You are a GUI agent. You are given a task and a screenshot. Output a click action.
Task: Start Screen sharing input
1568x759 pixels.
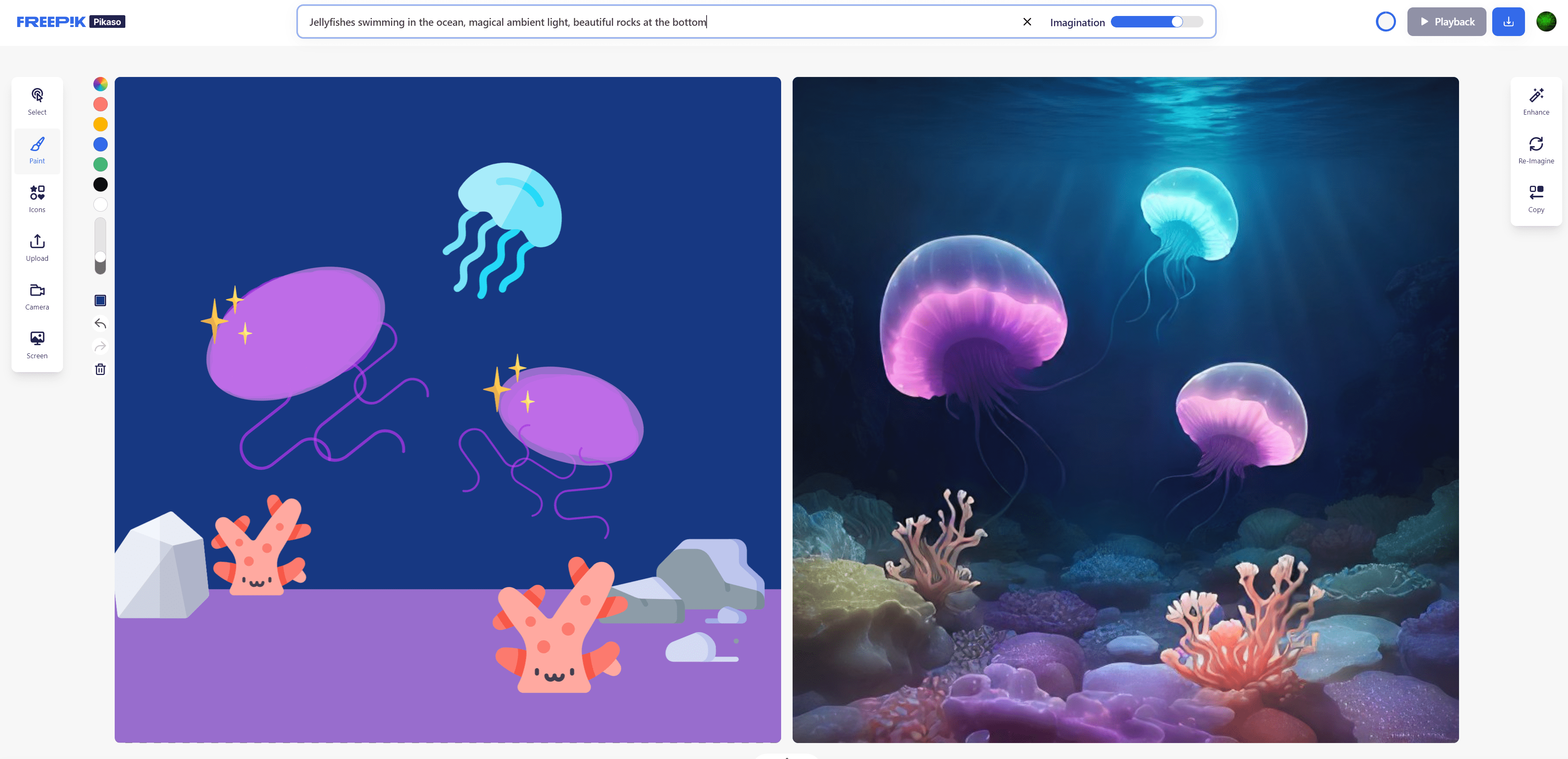37,345
